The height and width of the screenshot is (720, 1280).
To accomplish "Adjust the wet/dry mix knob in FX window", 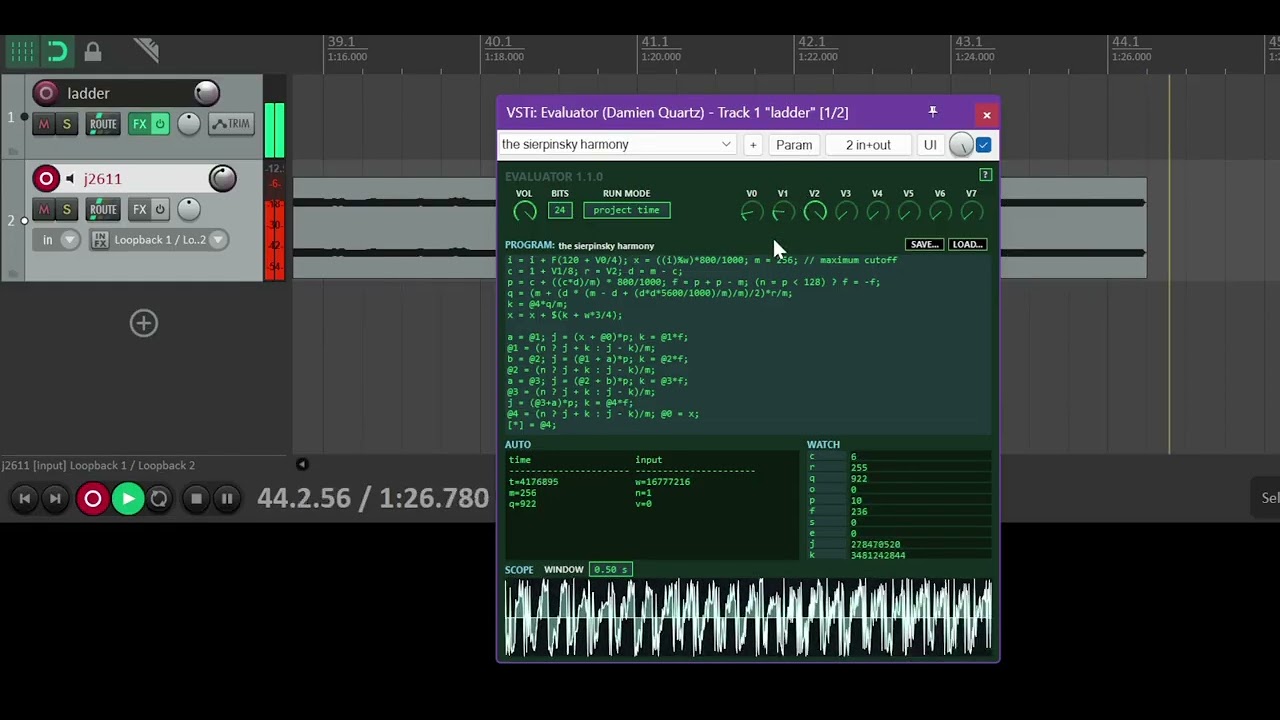I will 960,145.
